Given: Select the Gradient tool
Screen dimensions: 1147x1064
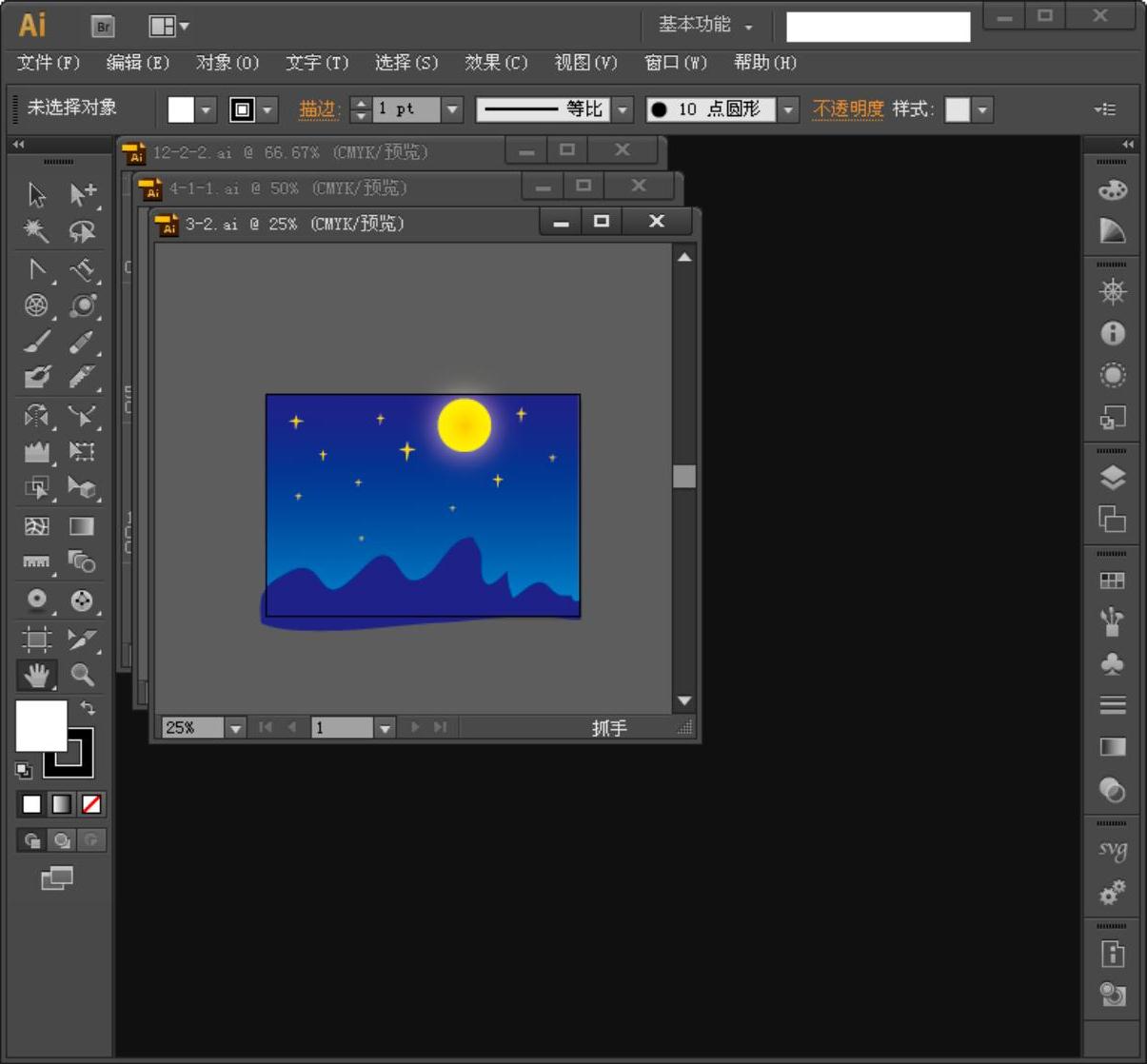Looking at the screenshot, I should tap(82, 526).
